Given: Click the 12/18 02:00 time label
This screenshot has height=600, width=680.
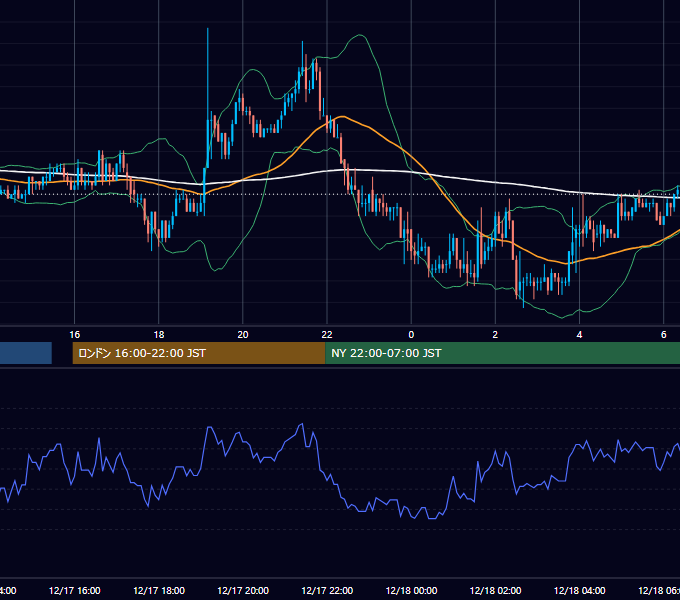Looking at the screenshot, I should [495, 590].
